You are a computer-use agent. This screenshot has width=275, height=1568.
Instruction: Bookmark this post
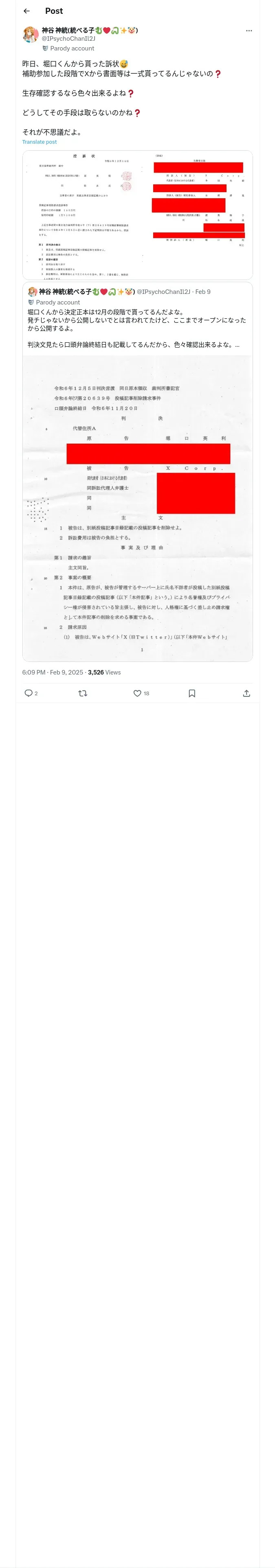[191, 693]
